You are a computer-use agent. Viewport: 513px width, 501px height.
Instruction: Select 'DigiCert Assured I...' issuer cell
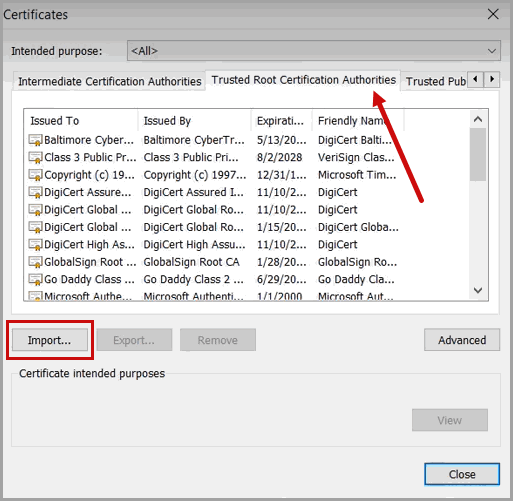(x=194, y=192)
